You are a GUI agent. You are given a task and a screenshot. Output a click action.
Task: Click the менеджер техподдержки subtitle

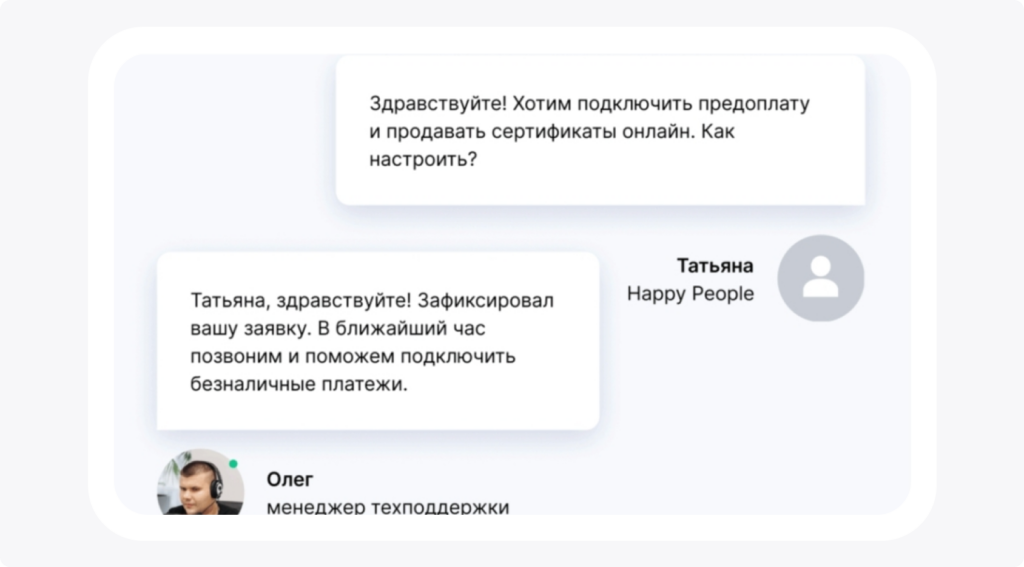point(388,507)
